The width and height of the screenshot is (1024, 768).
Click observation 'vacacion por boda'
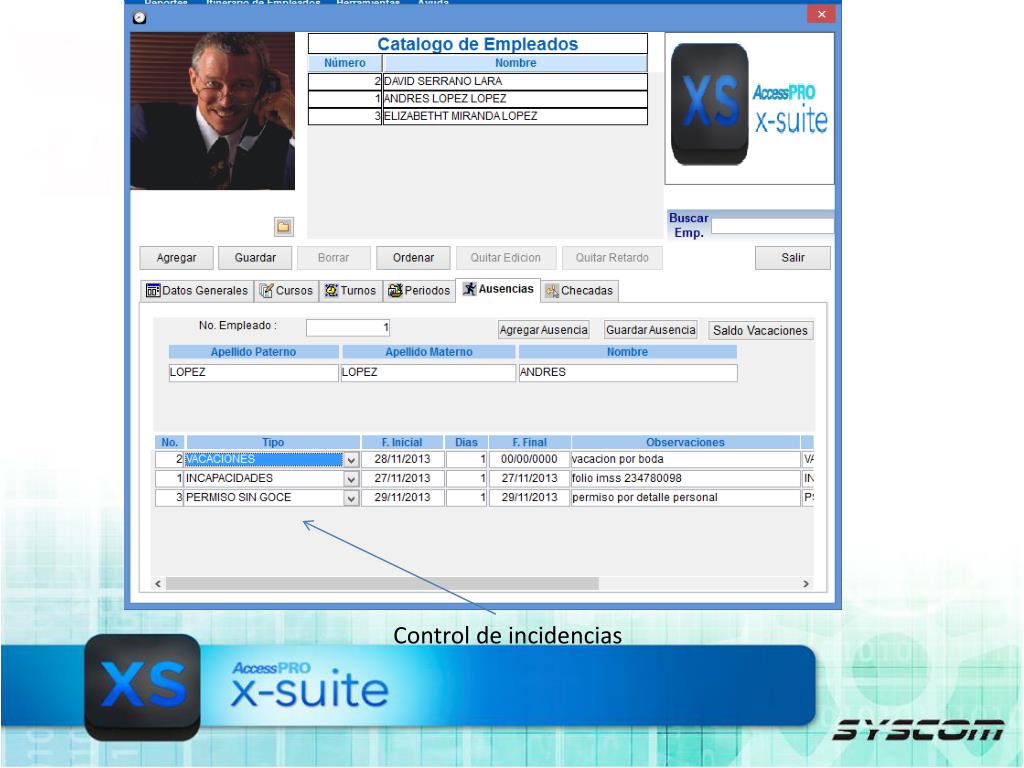pos(686,460)
